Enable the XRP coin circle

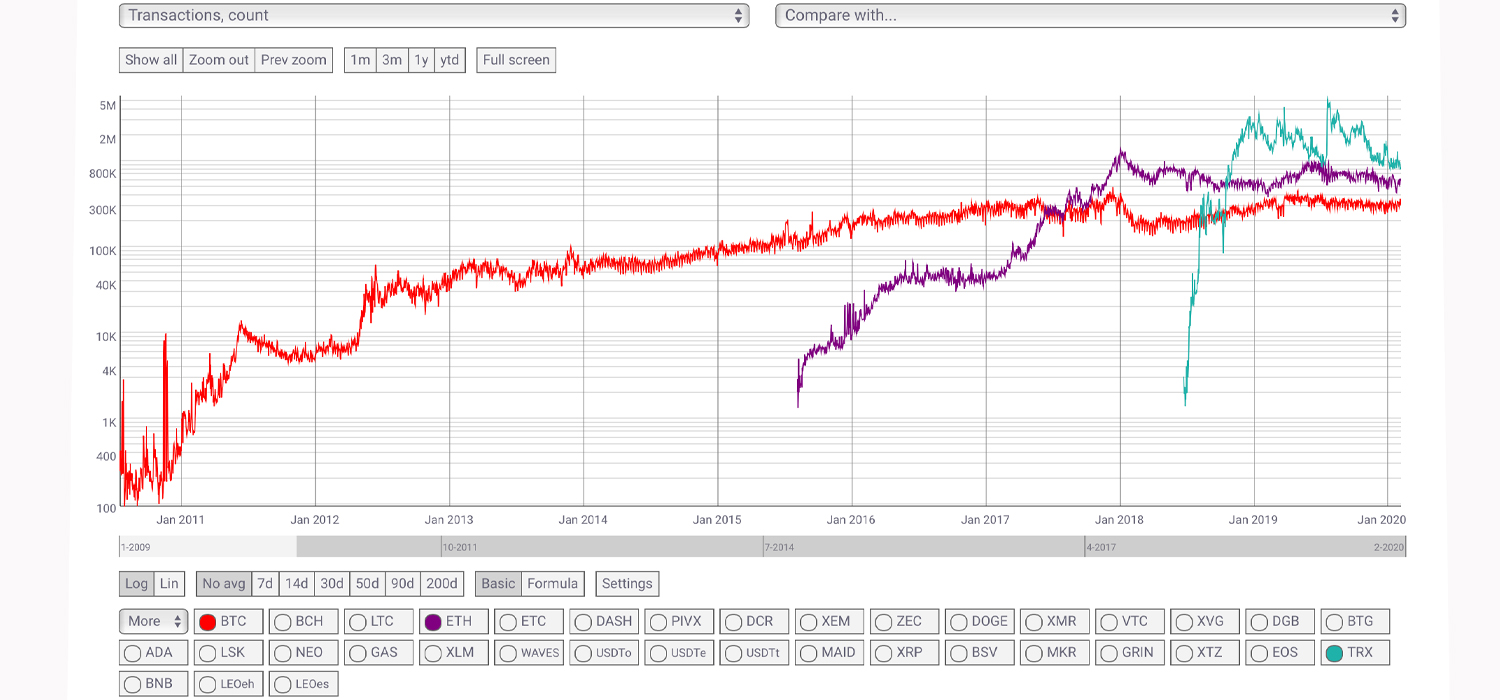tap(884, 653)
